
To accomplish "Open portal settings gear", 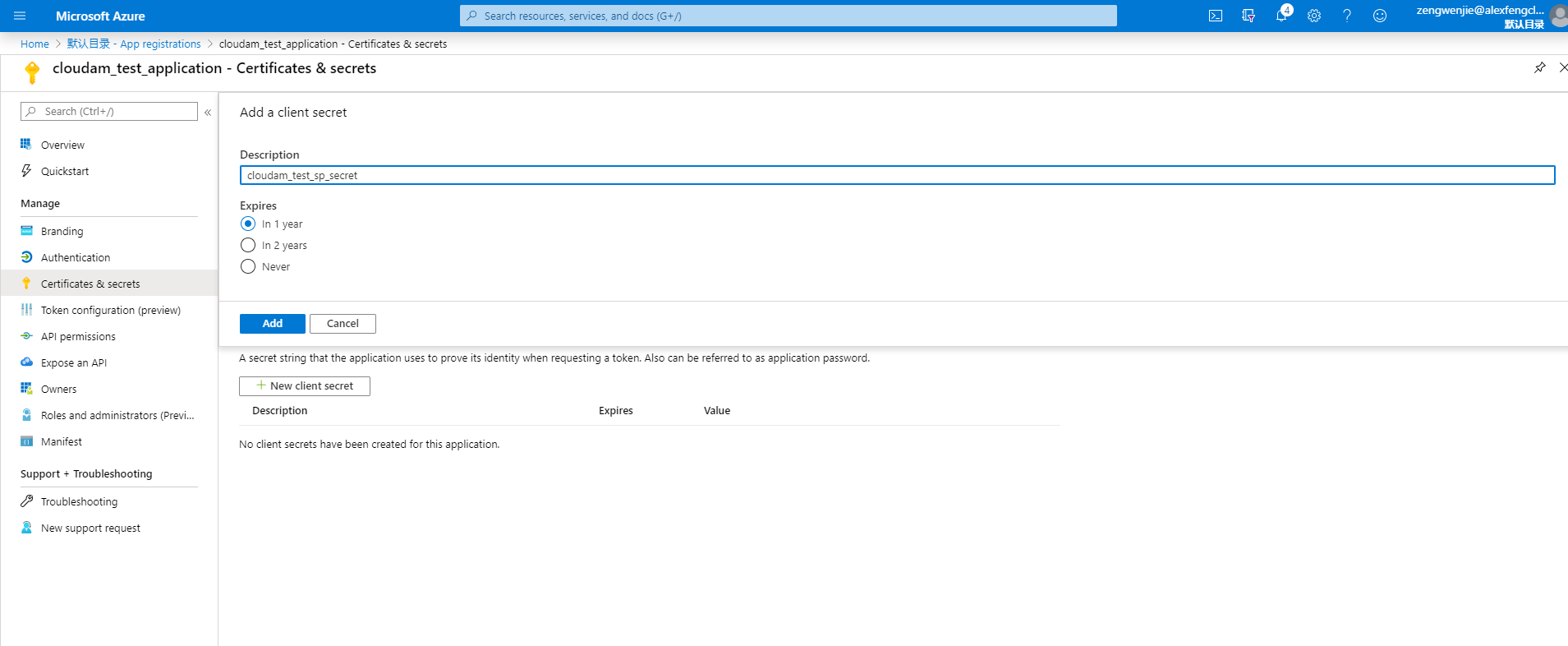I will pos(1314,16).
